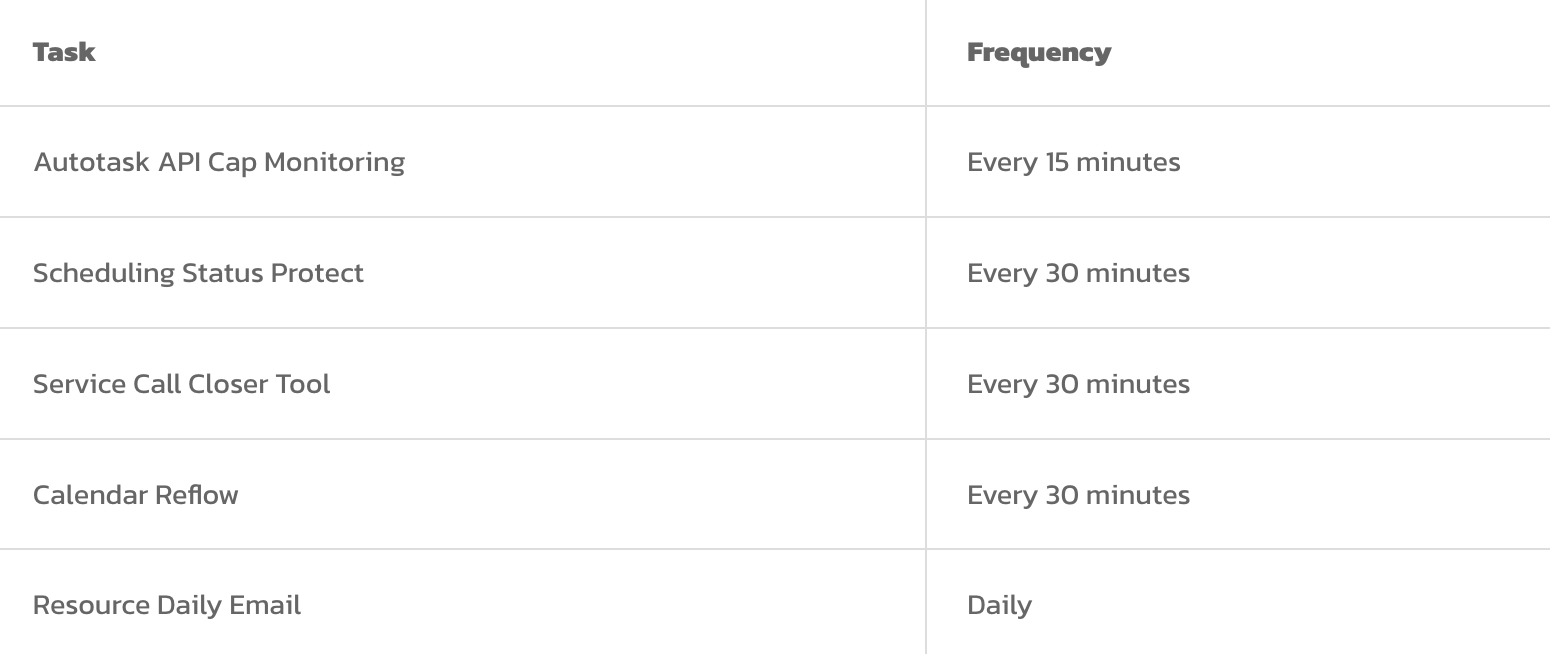The width and height of the screenshot is (1550, 654).
Task: Select the Autotask API Cap Monitoring row
Action: 775,162
